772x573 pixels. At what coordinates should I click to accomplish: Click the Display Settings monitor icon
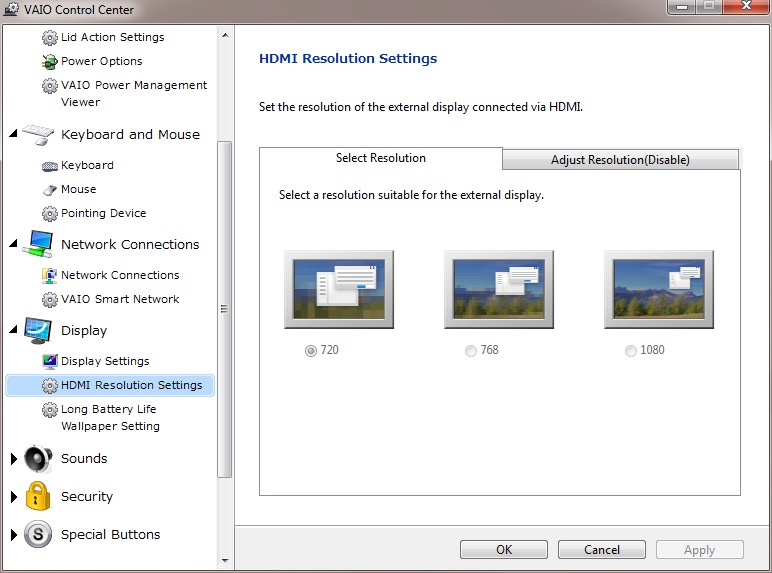coord(50,361)
